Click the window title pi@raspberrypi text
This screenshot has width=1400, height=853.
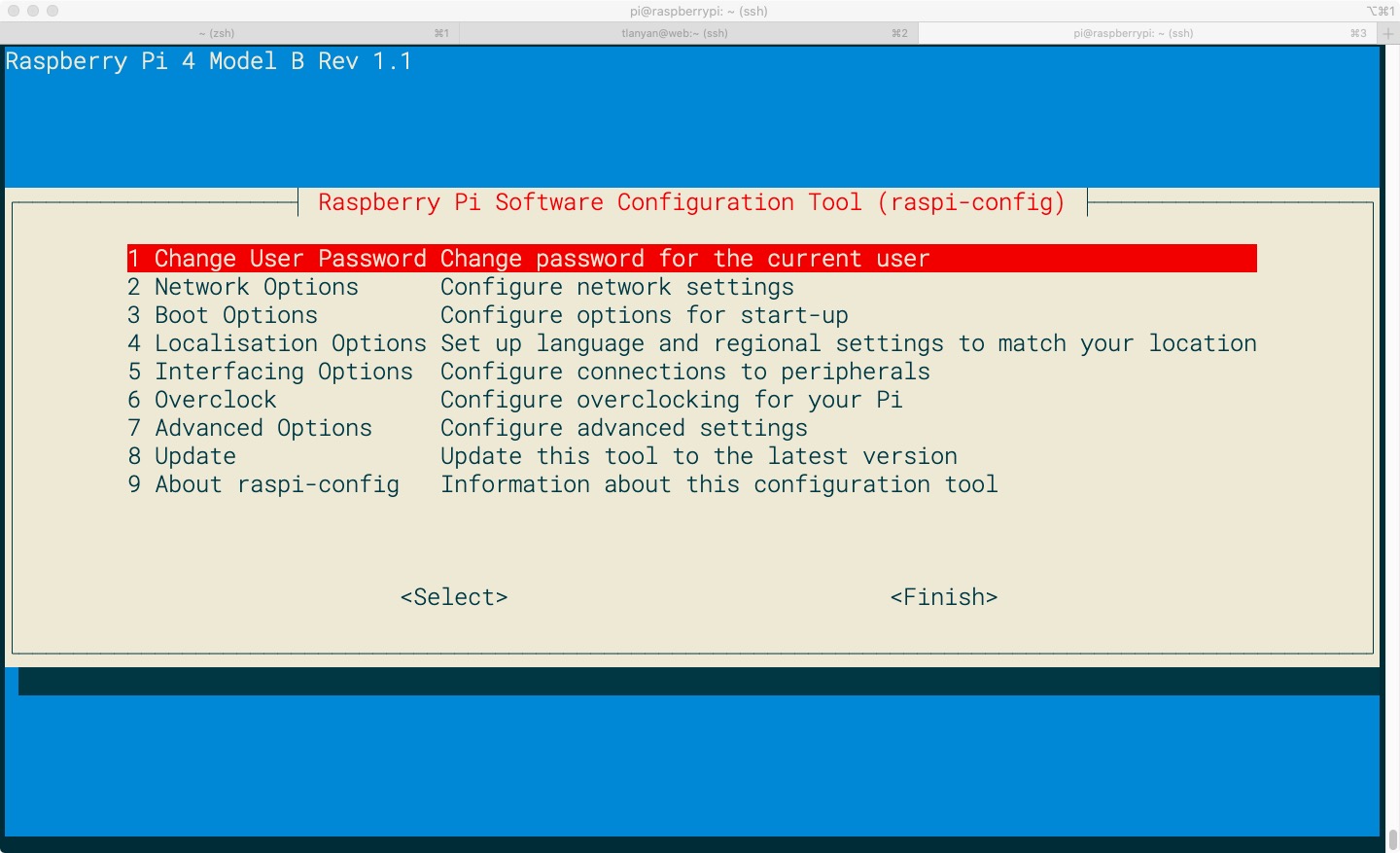698,11
